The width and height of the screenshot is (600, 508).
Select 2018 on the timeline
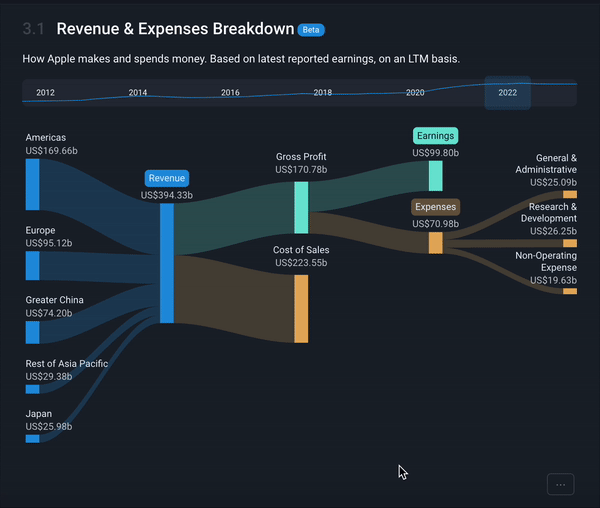click(x=323, y=93)
